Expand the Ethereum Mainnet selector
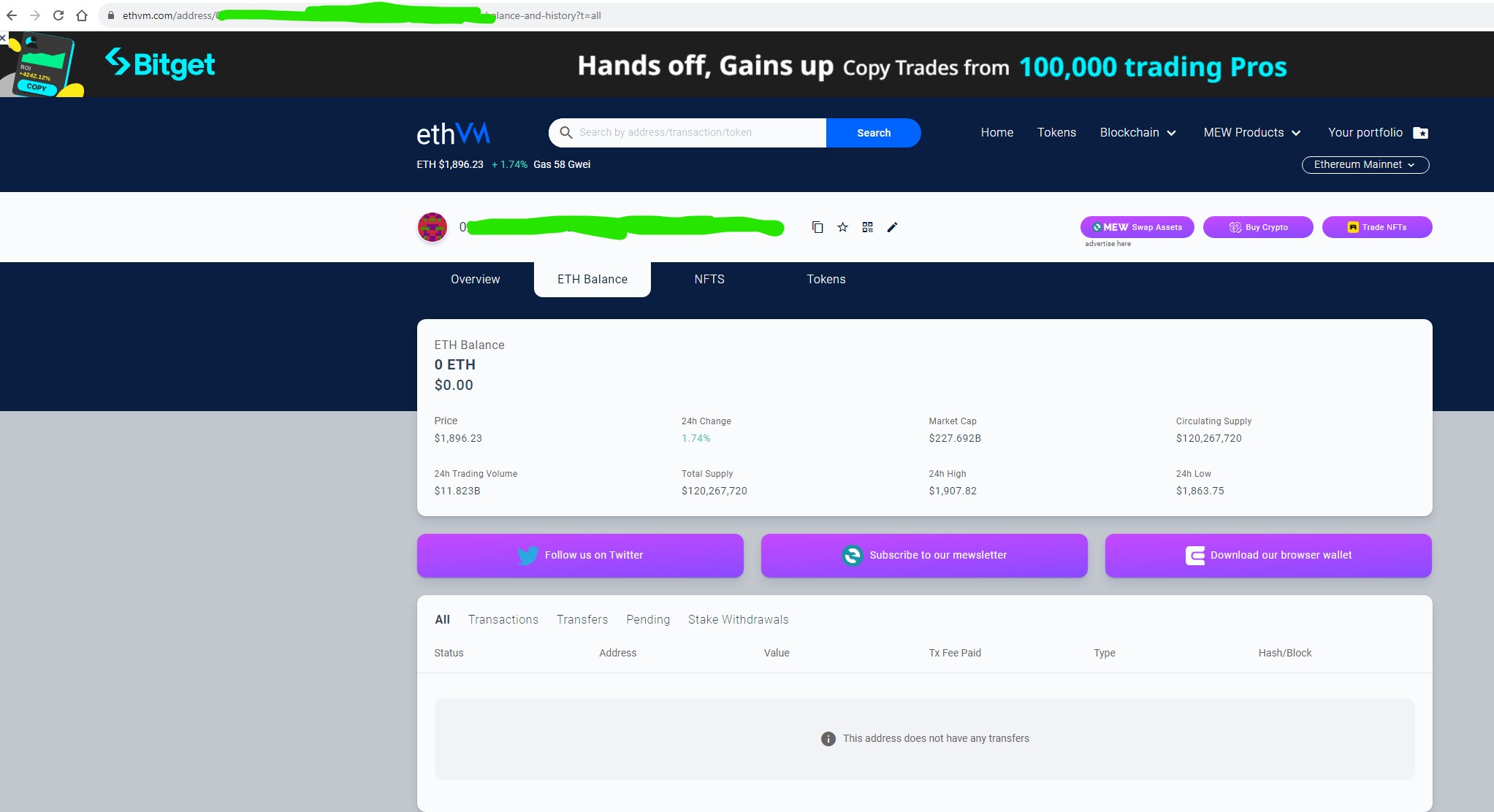The height and width of the screenshot is (812, 1494). click(x=1363, y=164)
